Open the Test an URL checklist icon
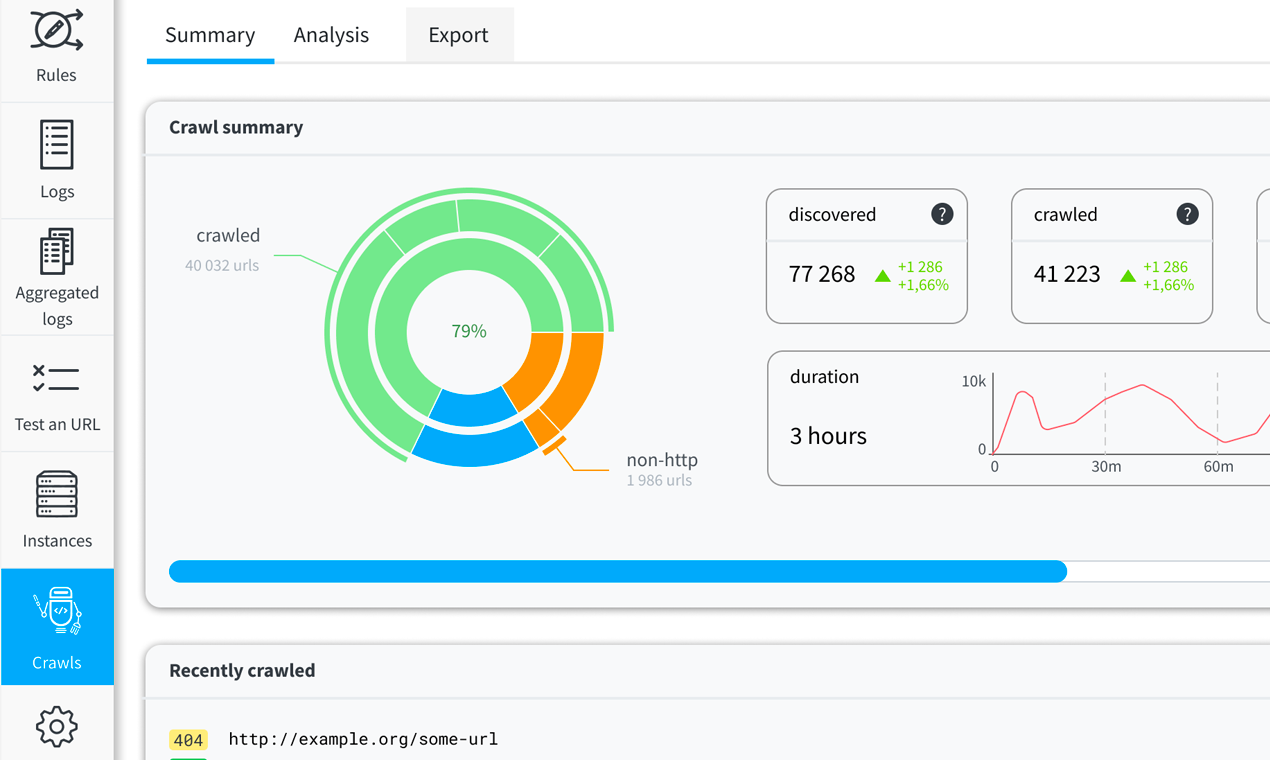This screenshot has height=760, width=1270. [x=56, y=379]
